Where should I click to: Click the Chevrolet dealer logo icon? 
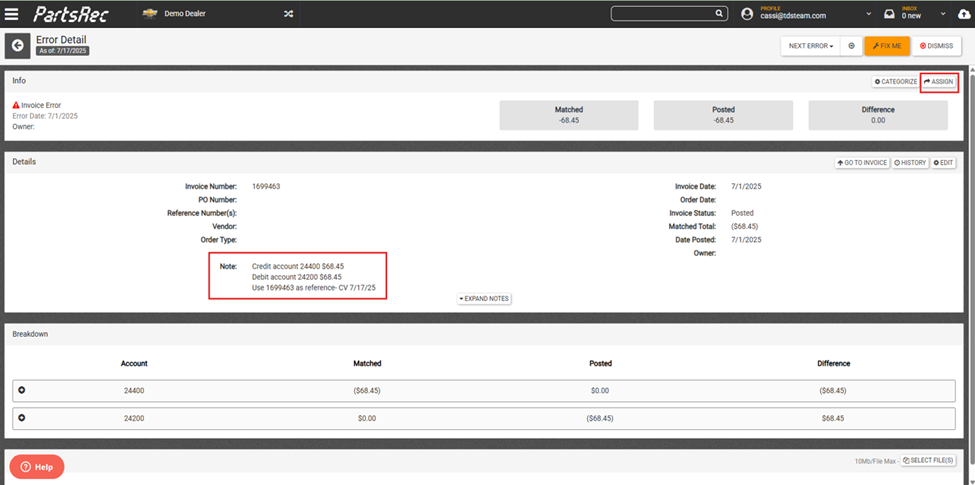pos(149,14)
